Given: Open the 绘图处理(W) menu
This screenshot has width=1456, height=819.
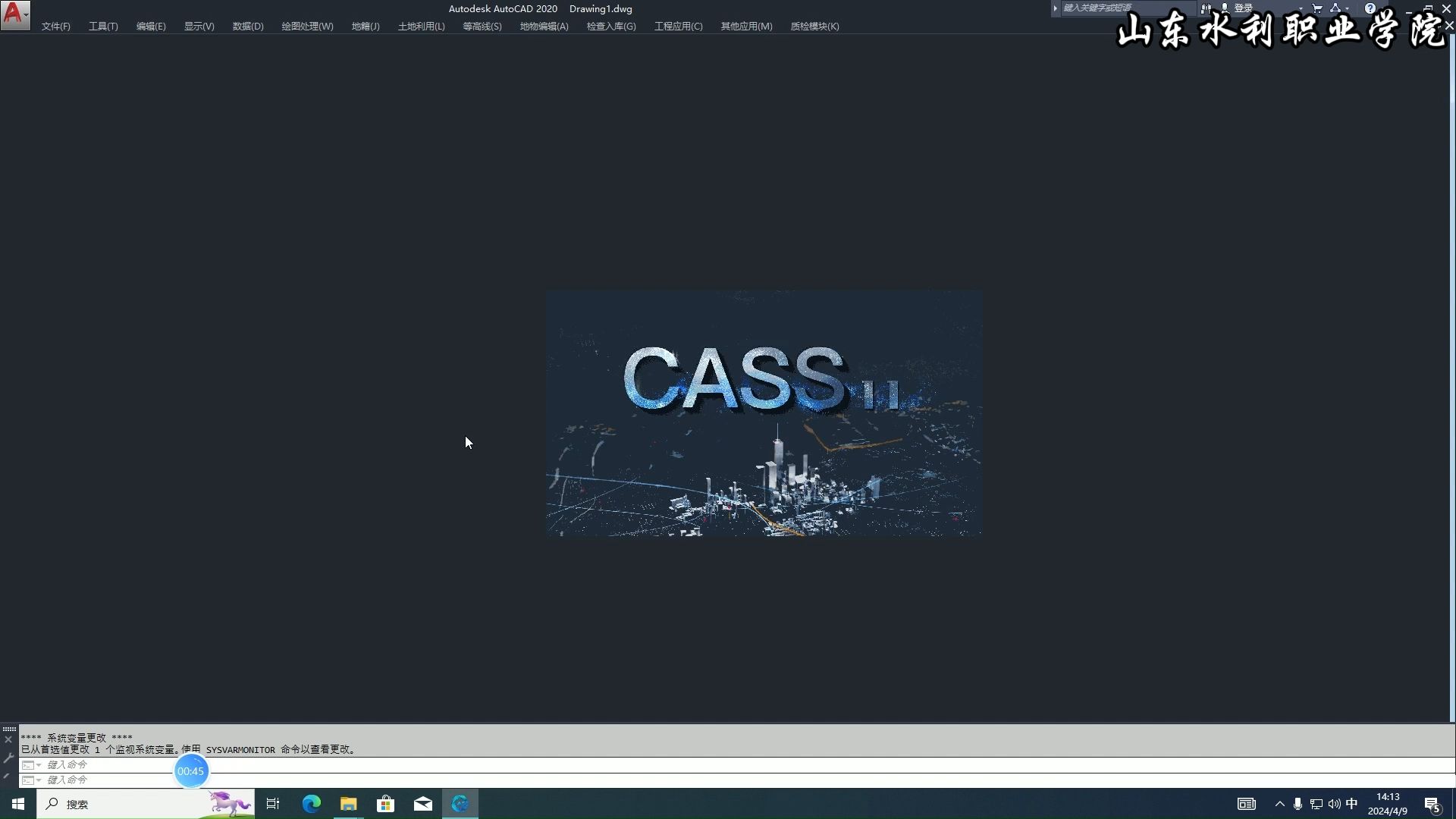Looking at the screenshot, I should pyautogui.click(x=307, y=27).
